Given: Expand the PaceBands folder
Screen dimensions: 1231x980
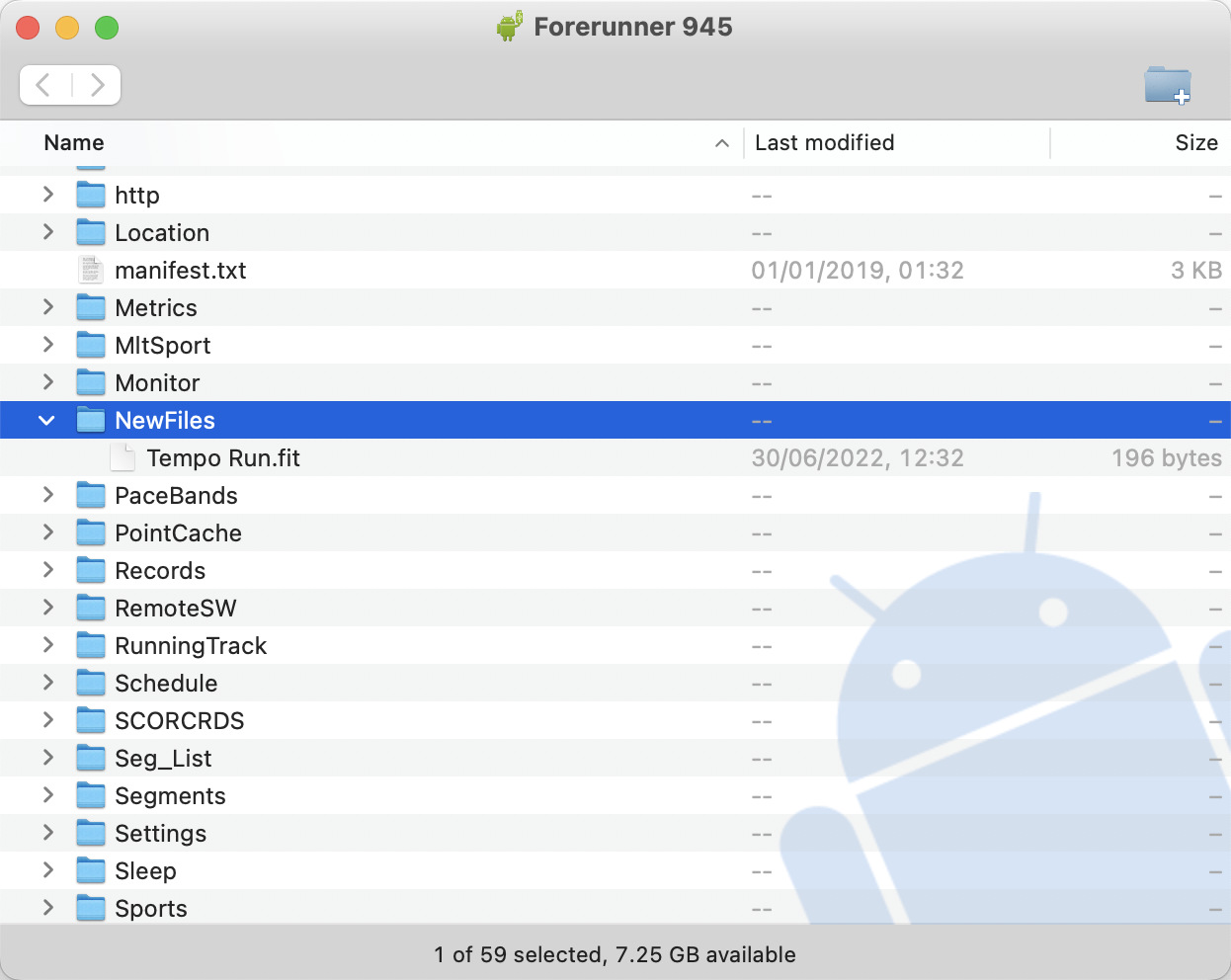Looking at the screenshot, I should point(47,495).
